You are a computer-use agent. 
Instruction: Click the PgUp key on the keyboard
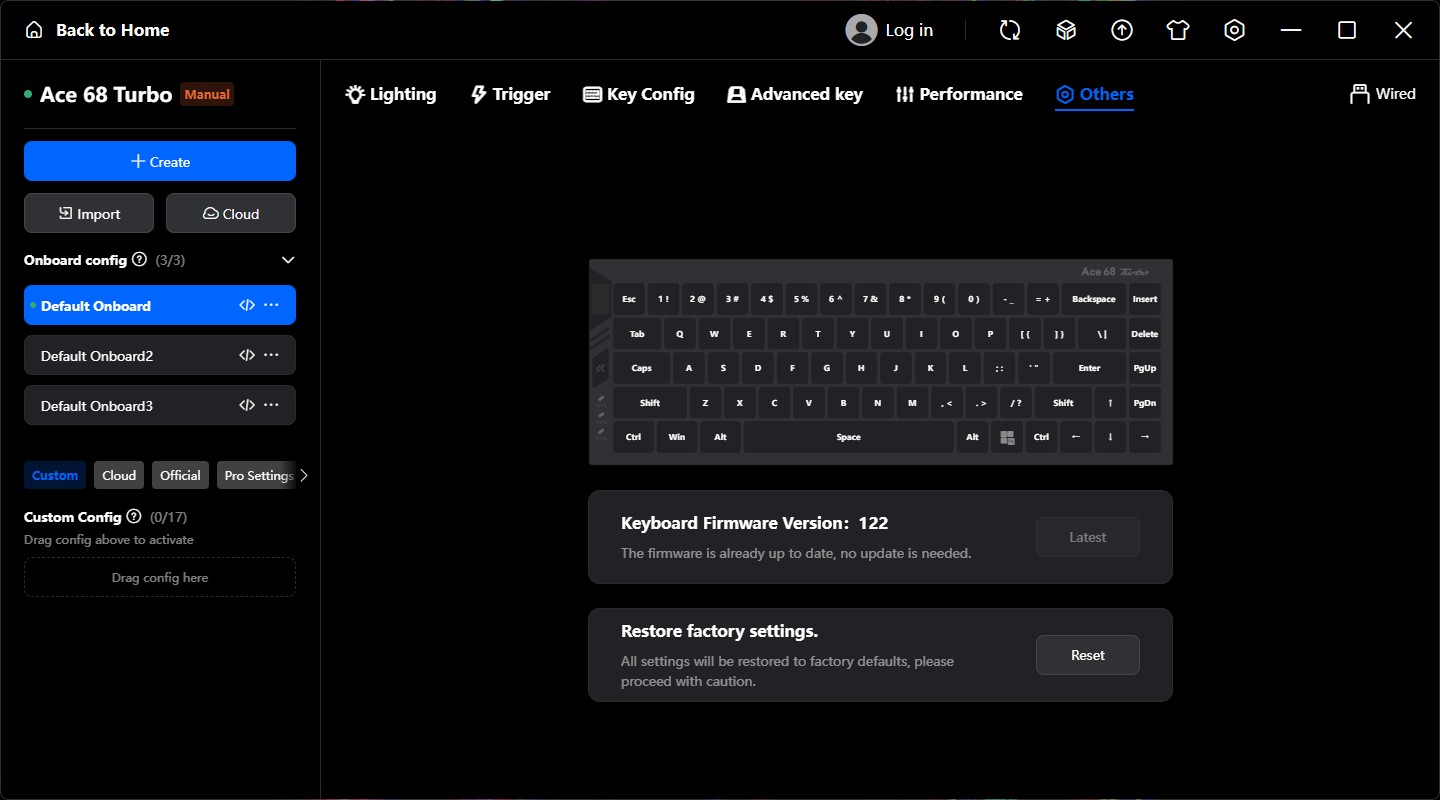click(x=1145, y=368)
